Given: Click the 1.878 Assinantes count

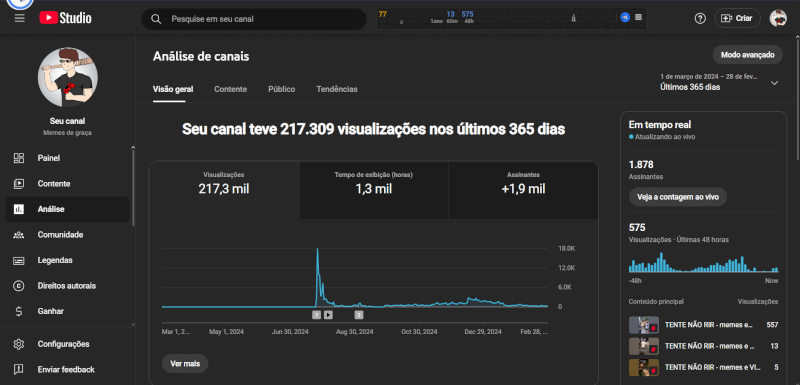Looking at the screenshot, I should (x=641, y=165).
